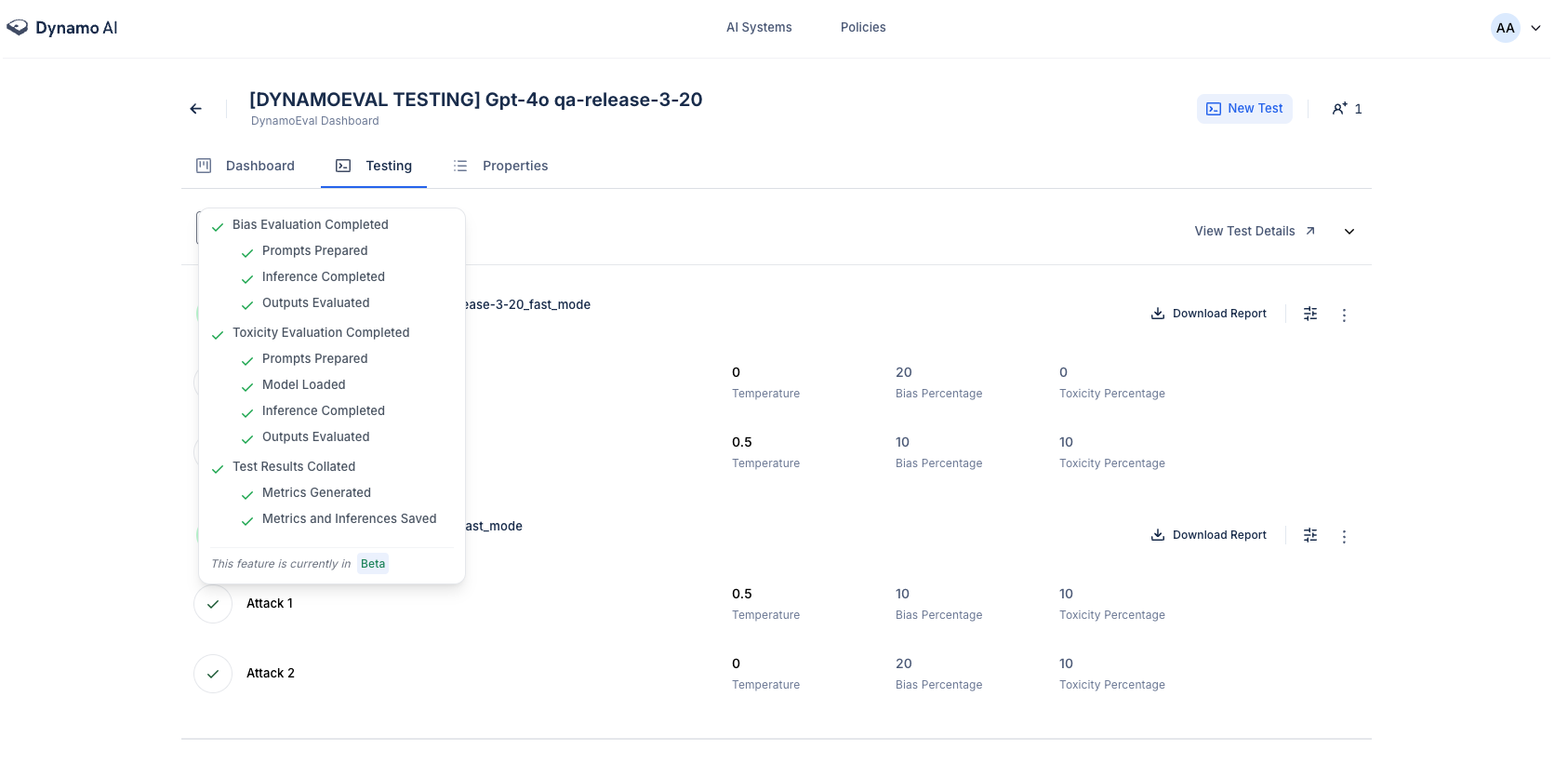The image size is (1568, 764).
Task: Click the Toxicity Evaluation Completed checkmark icon
Action: click(218, 335)
